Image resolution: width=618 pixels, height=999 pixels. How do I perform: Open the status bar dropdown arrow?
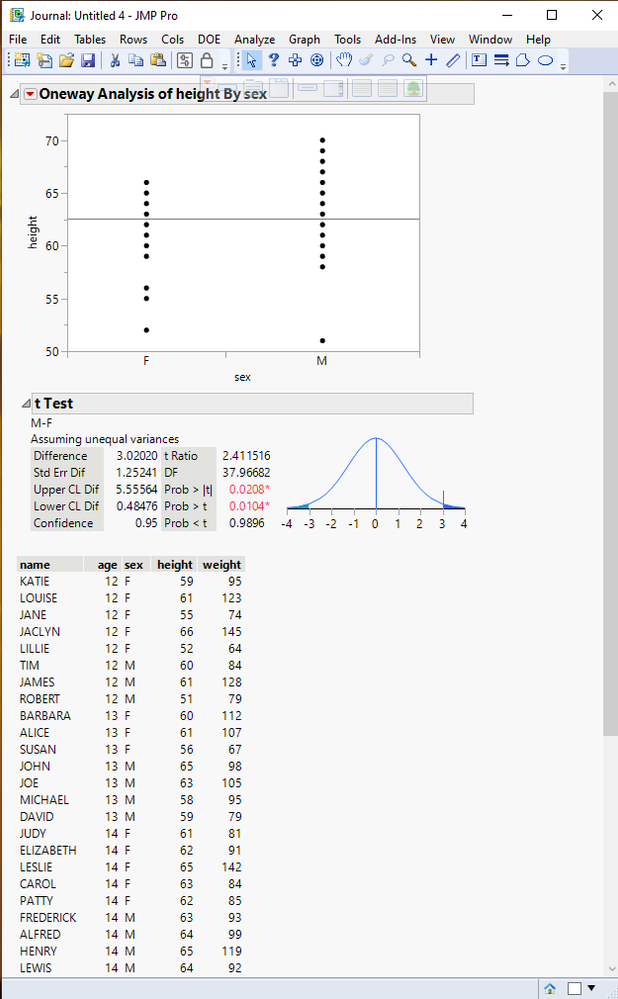592,989
